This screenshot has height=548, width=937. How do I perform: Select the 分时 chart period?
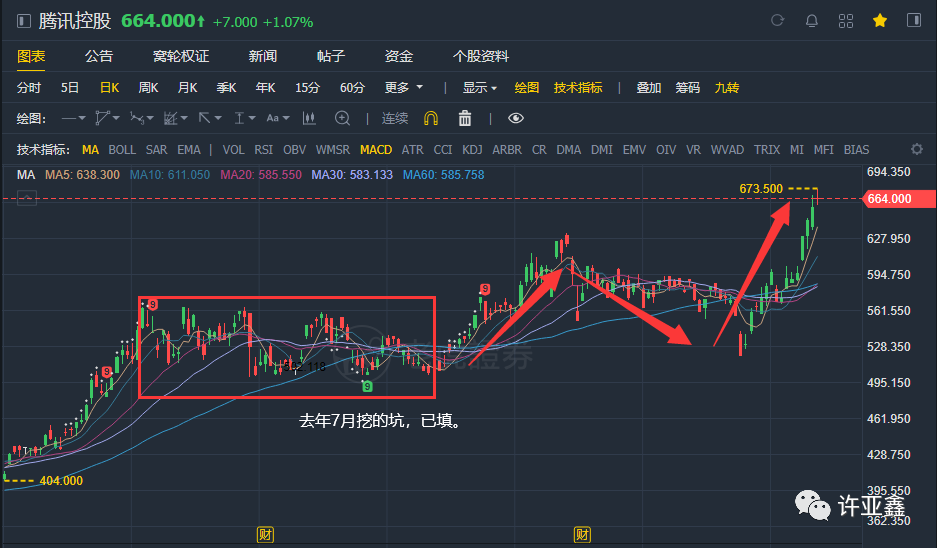pyautogui.click(x=29, y=88)
